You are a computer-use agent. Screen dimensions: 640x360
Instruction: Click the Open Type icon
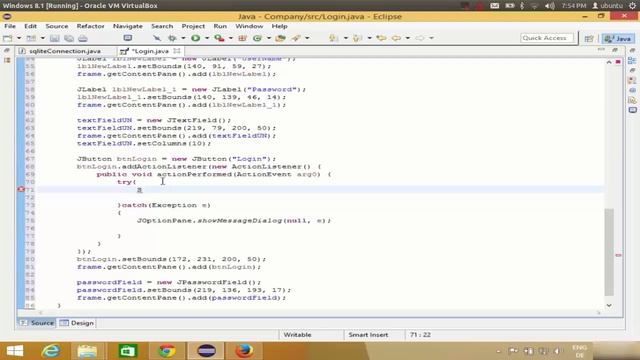[280, 38]
